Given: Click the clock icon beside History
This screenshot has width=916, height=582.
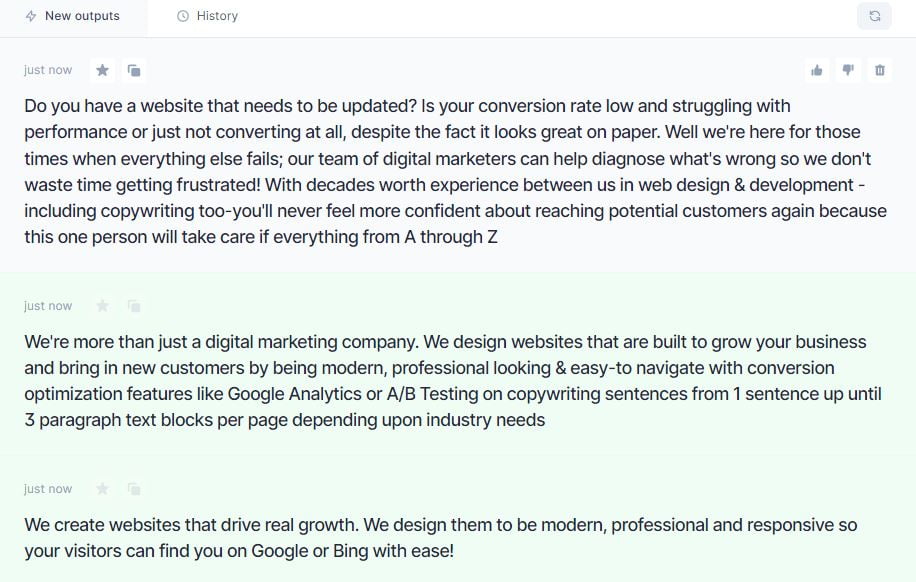Looking at the screenshot, I should click(183, 16).
